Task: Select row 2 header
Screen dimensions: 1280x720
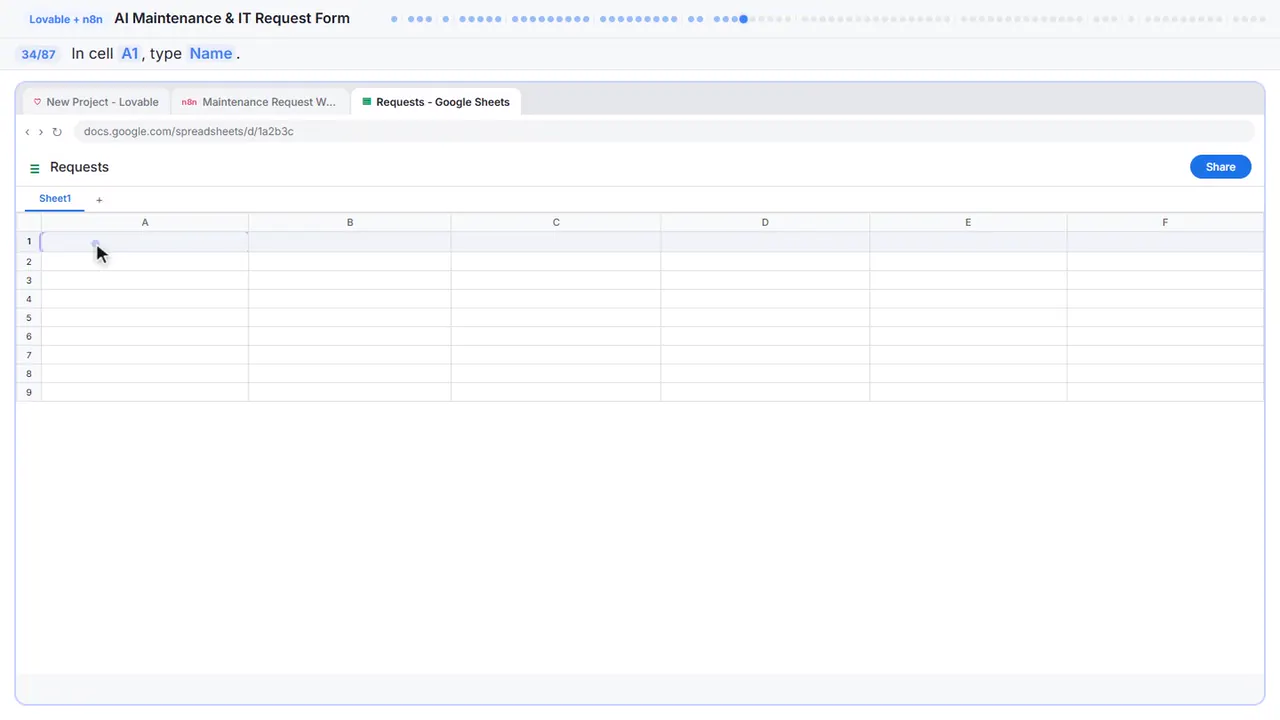Action: pyautogui.click(x=29, y=262)
